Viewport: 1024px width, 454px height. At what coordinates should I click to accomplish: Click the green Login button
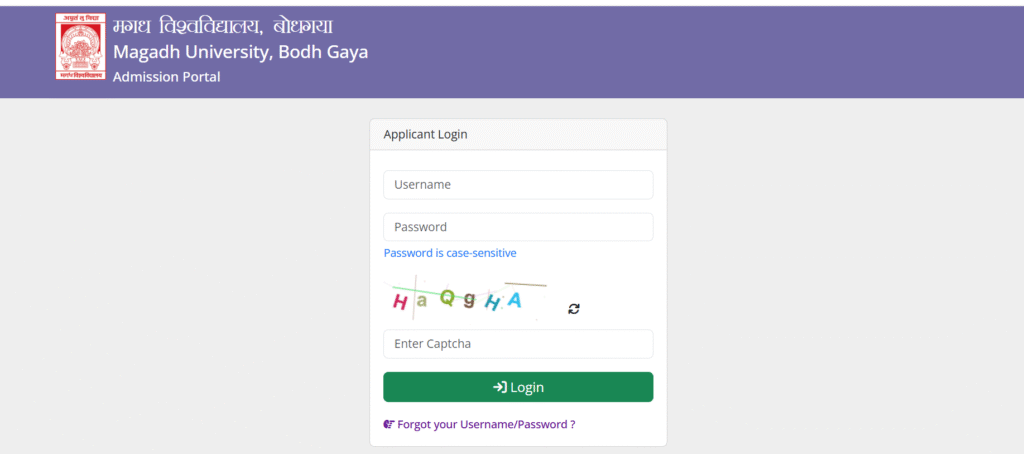point(518,387)
